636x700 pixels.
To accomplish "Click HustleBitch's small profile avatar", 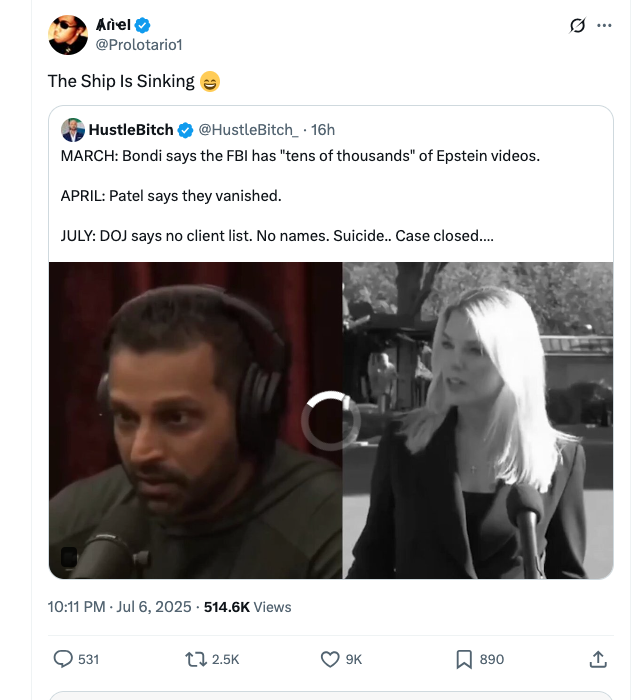I will 73,130.
